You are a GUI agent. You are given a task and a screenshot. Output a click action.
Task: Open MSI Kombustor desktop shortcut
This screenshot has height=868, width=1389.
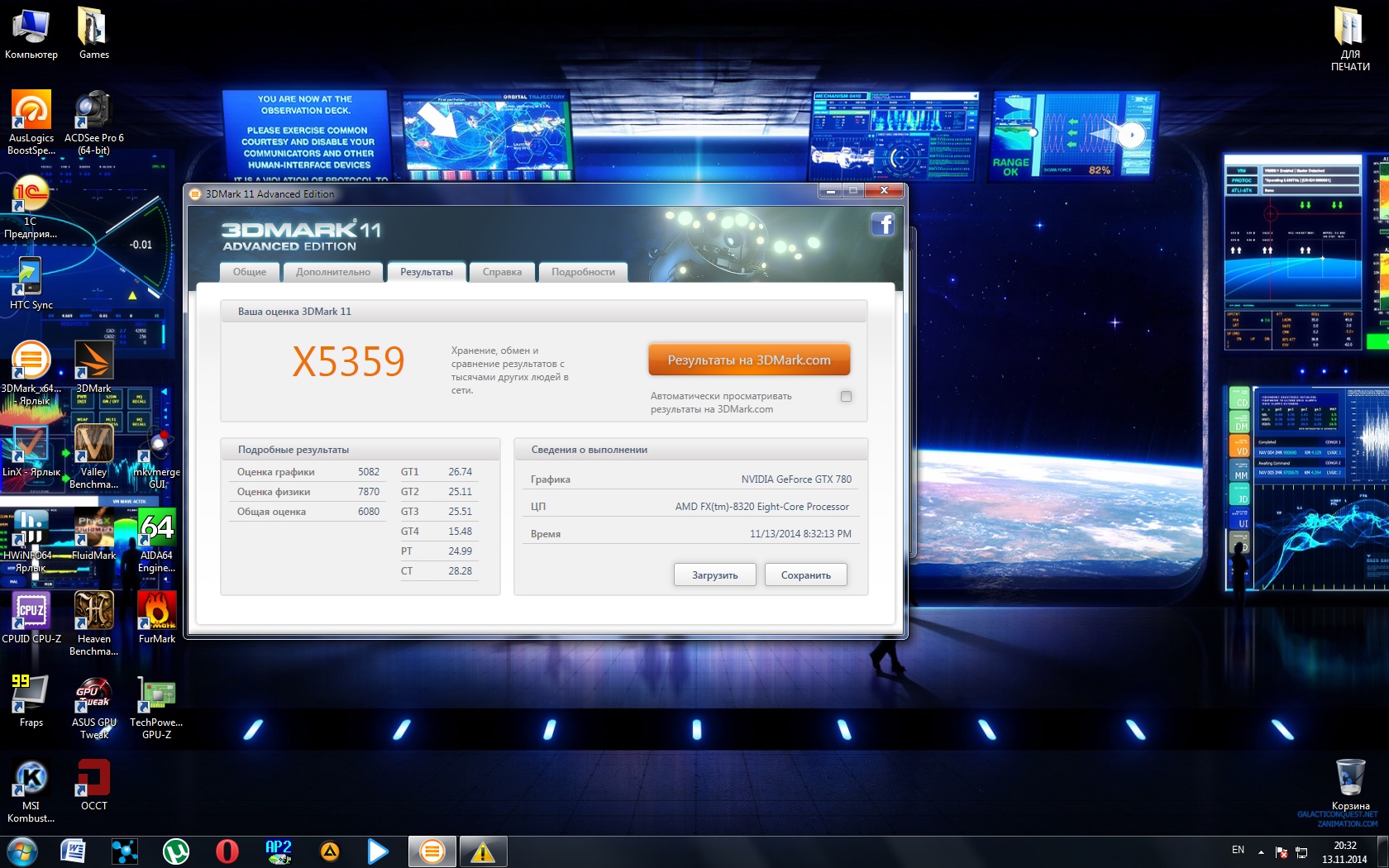coord(31,780)
